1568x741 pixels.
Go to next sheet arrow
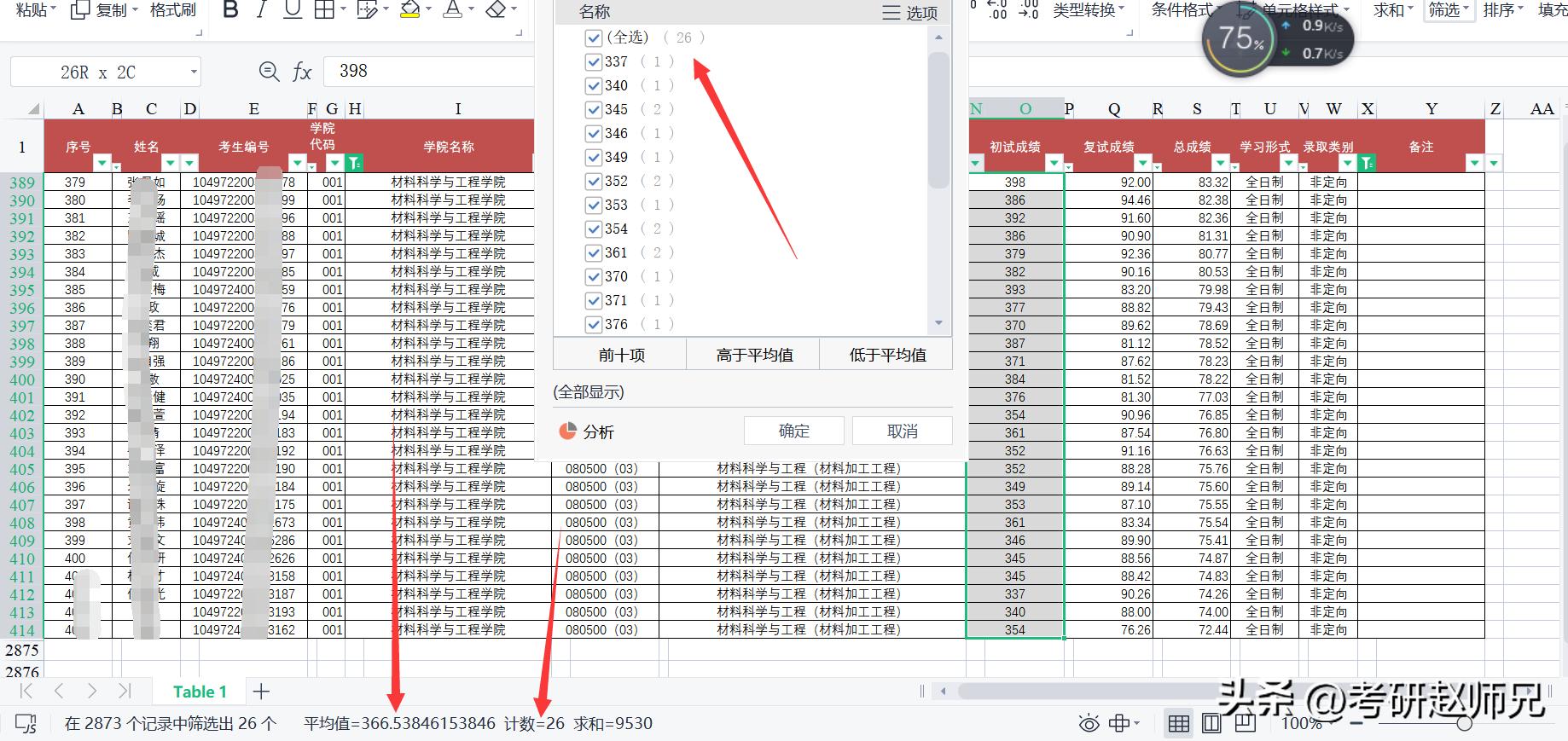pos(92,692)
